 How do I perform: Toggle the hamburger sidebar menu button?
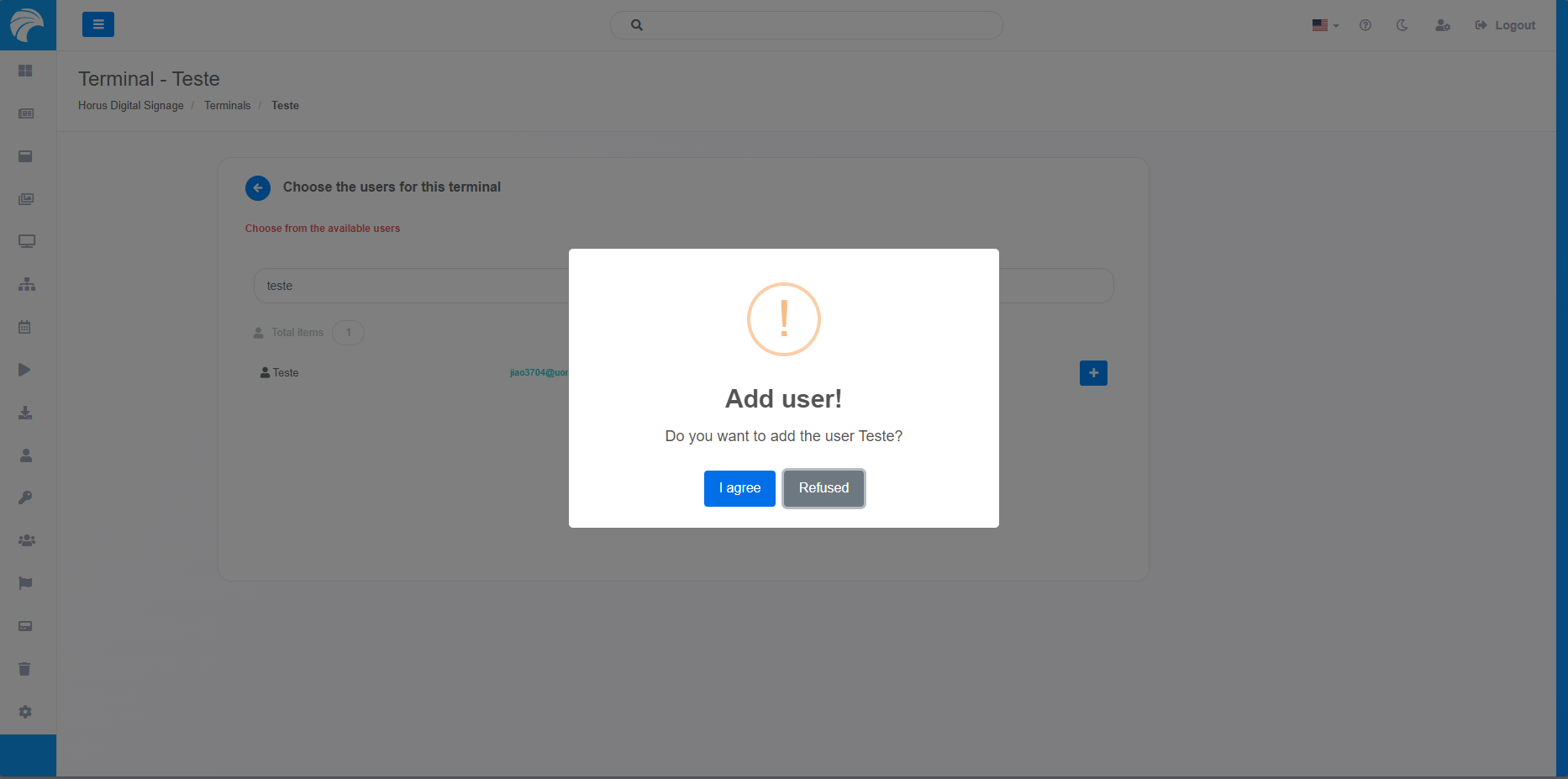click(98, 24)
